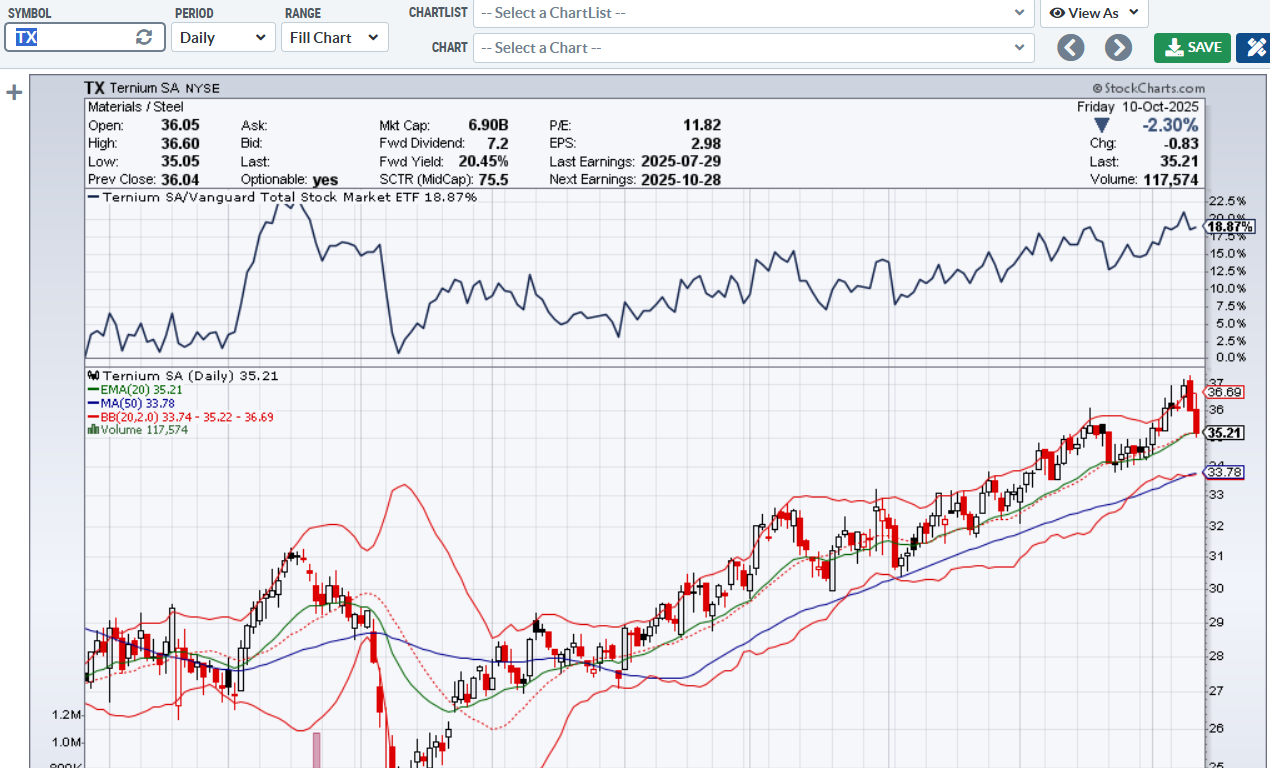Open the View As menu

click(1095, 13)
